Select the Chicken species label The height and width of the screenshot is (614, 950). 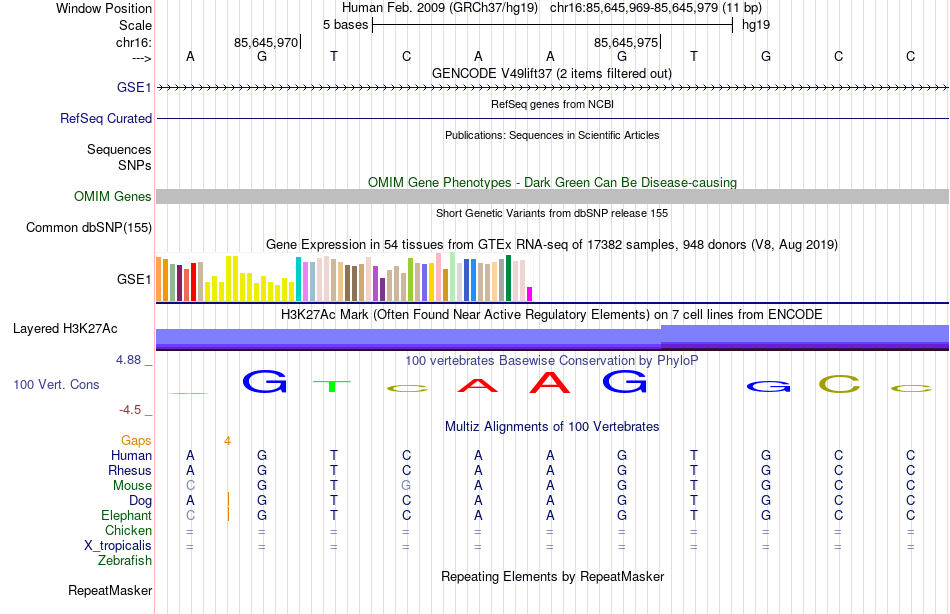coord(128,531)
